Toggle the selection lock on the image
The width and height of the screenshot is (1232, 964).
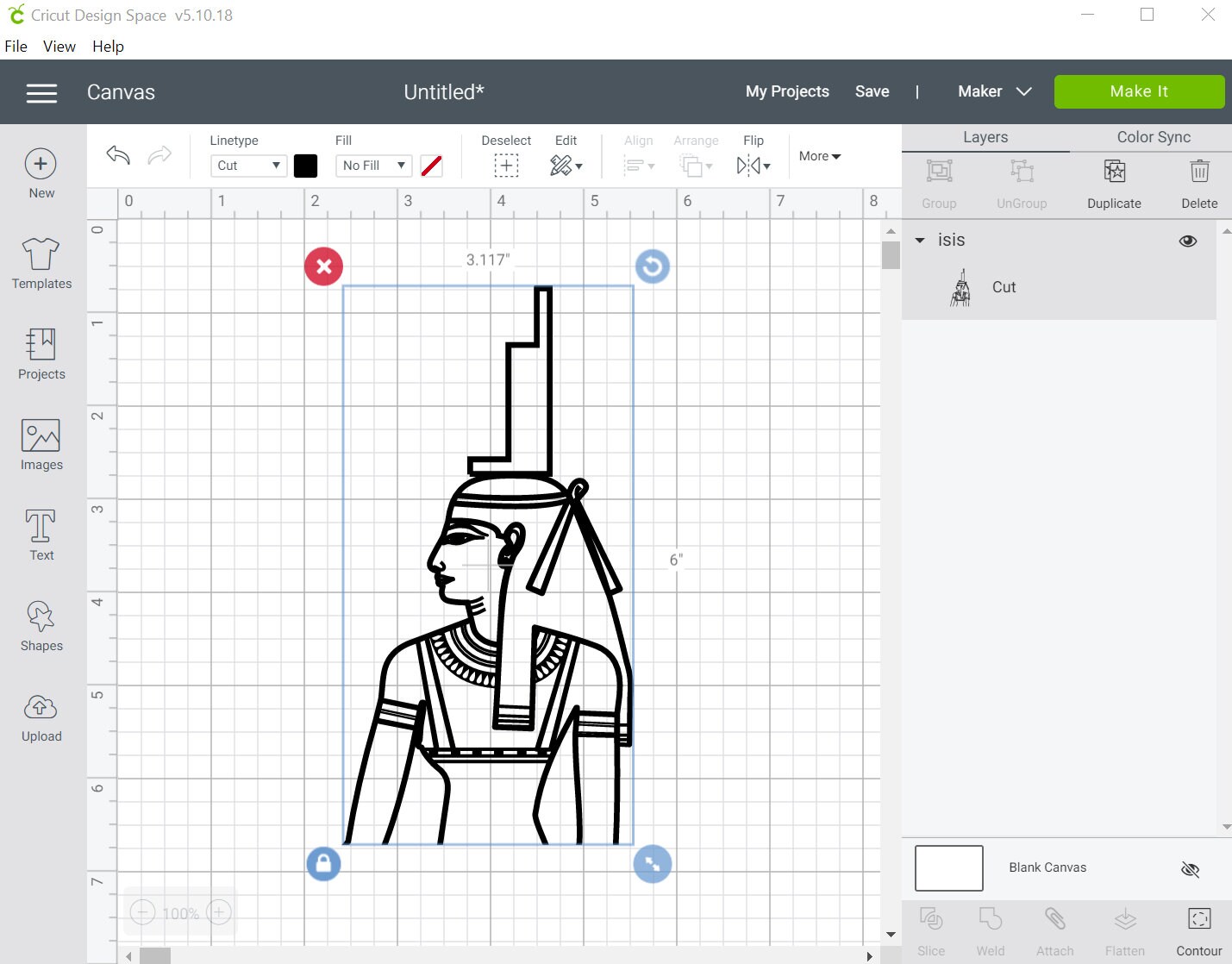323,864
